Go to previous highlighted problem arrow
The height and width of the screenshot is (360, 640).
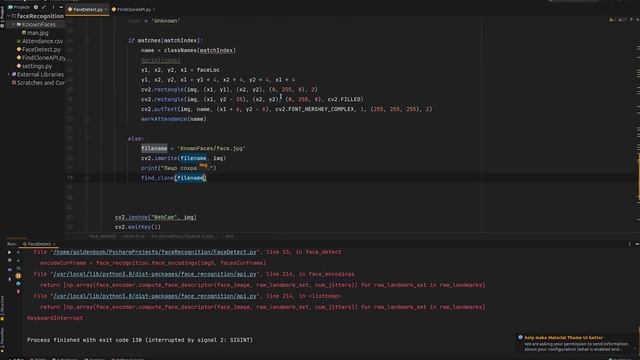tap(631, 20)
